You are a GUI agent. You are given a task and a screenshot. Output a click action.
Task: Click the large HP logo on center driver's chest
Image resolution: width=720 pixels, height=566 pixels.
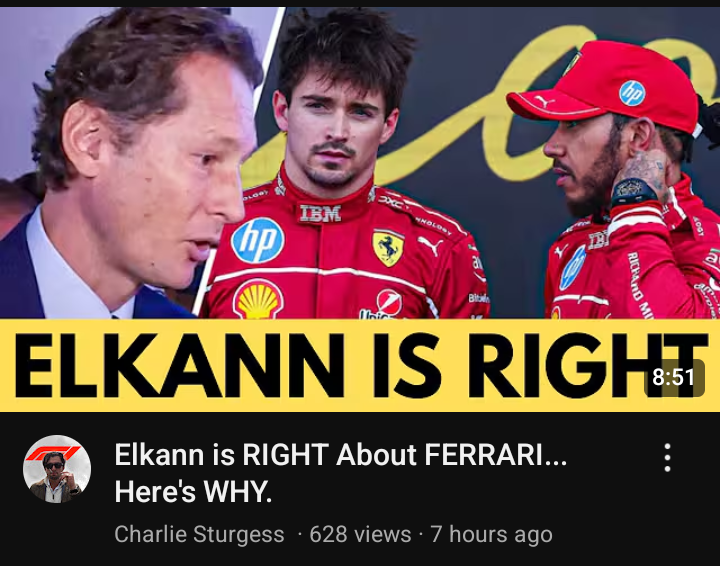pyautogui.click(x=257, y=241)
